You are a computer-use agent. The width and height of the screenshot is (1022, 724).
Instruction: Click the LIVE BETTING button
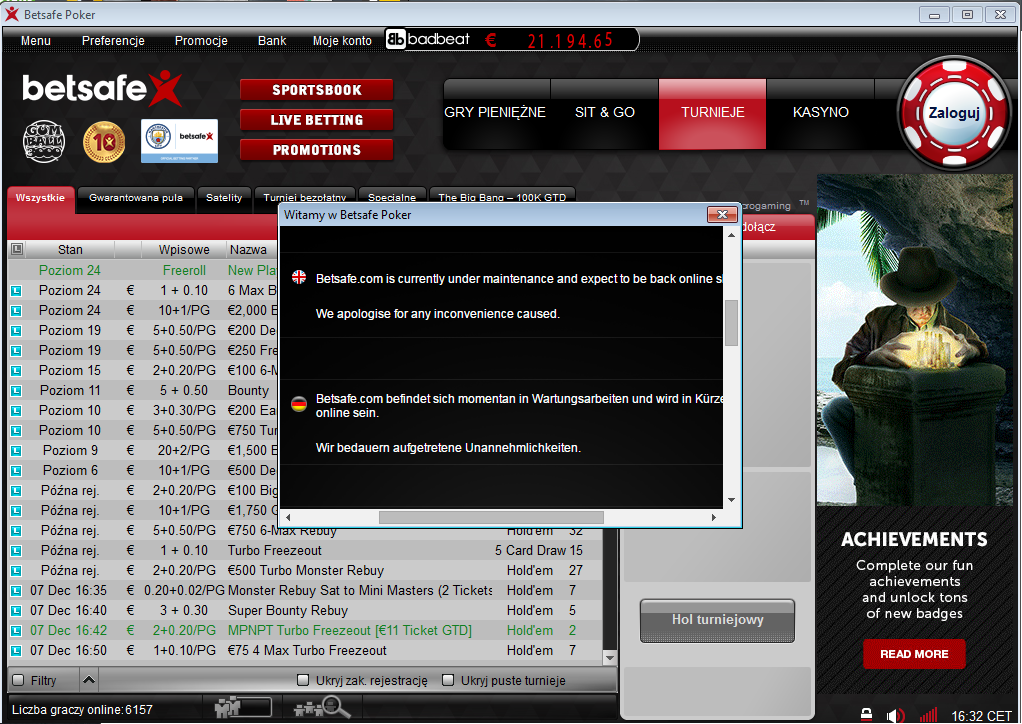pyautogui.click(x=317, y=120)
